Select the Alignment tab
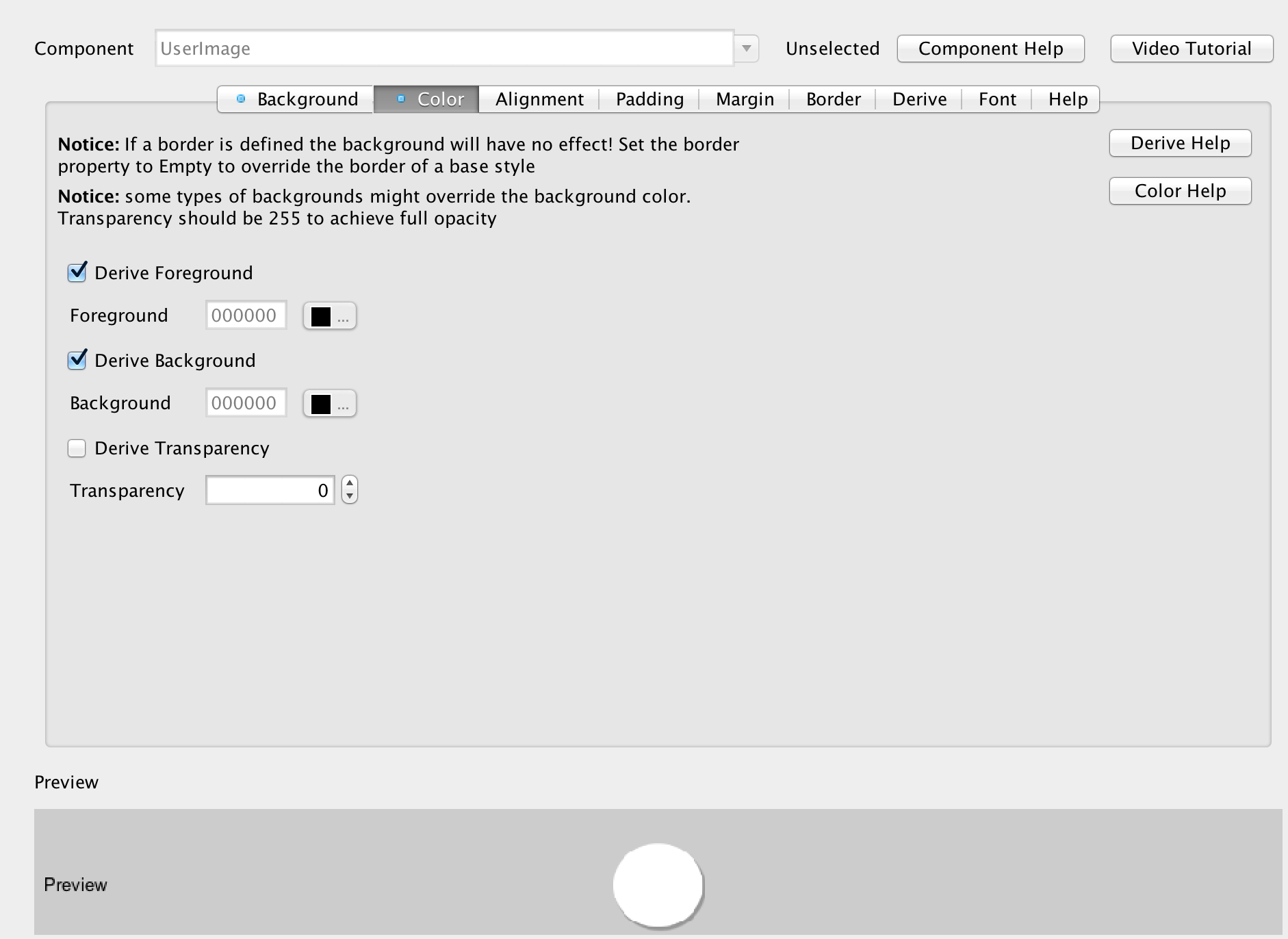Viewport: 1288px width, 939px height. 539,99
